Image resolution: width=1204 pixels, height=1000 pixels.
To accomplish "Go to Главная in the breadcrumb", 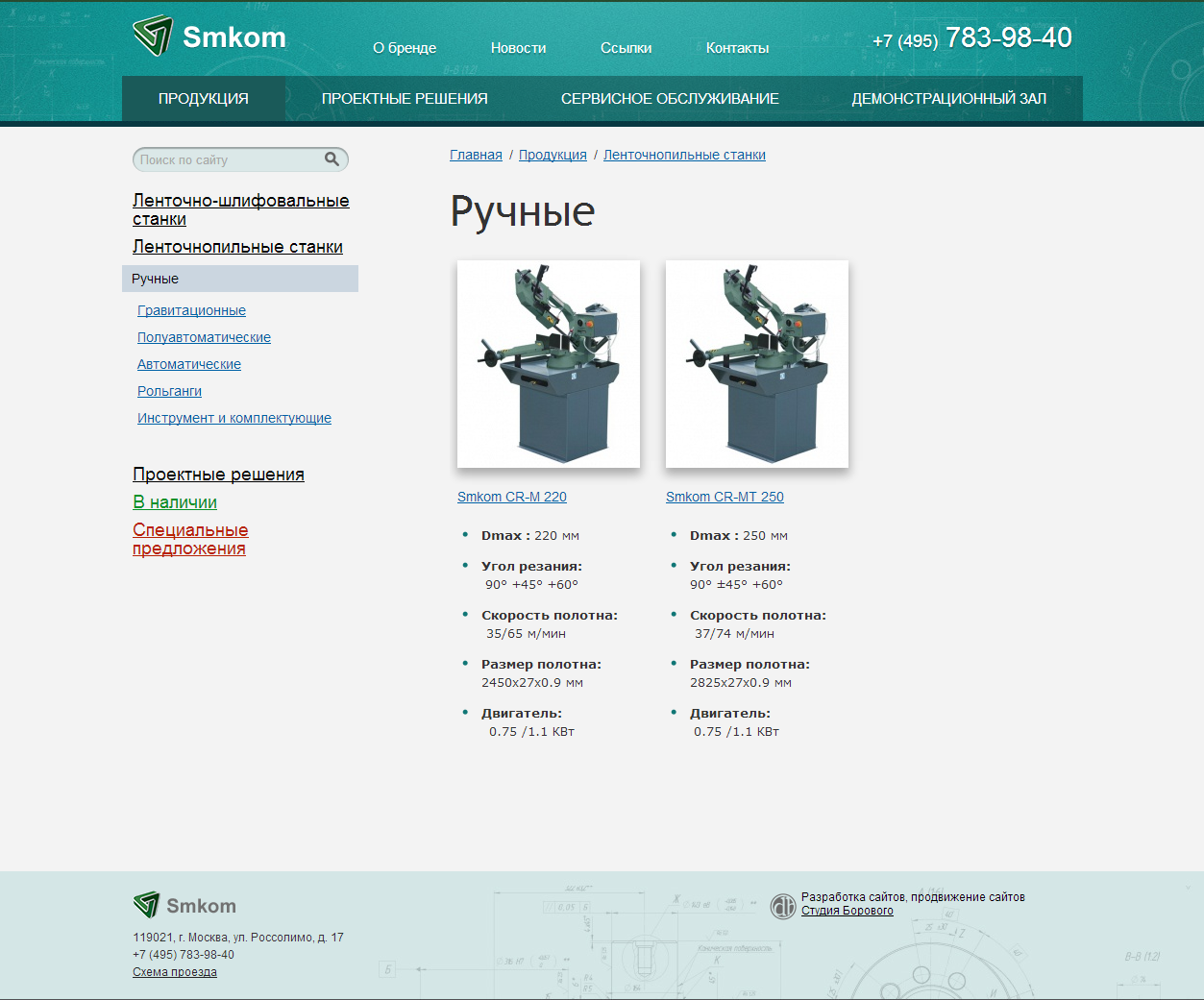I will [x=476, y=155].
